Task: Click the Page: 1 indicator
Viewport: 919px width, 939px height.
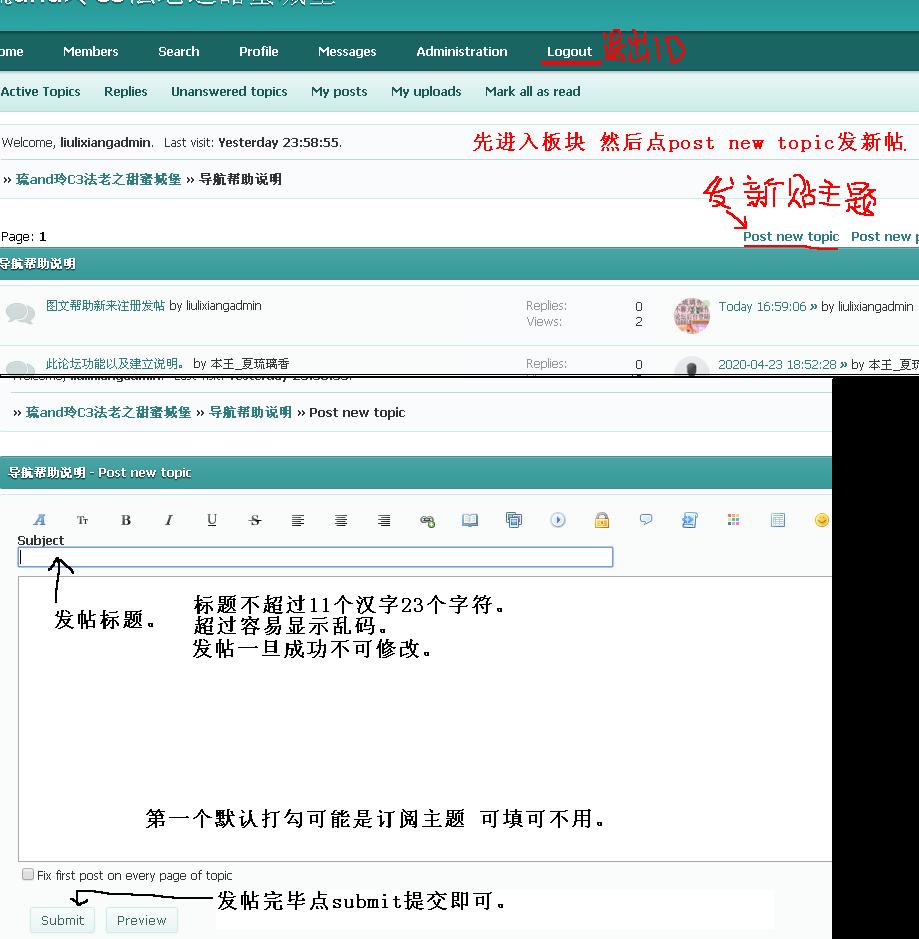Action: tap(24, 237)
